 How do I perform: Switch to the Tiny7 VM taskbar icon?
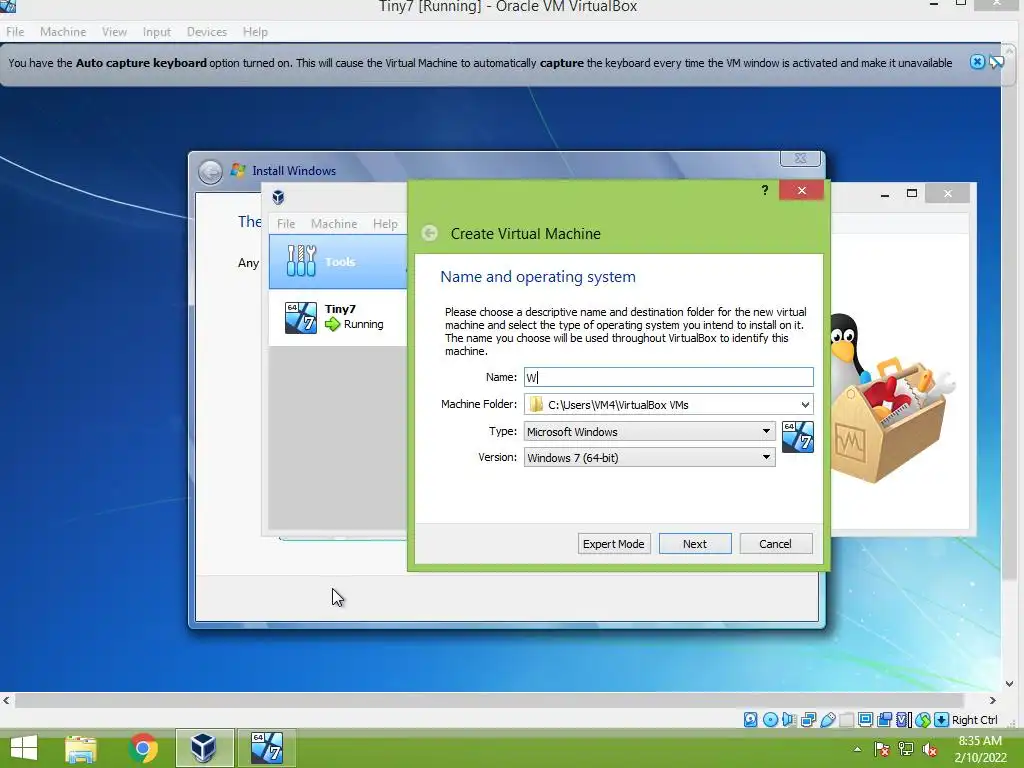coord(266,748)
